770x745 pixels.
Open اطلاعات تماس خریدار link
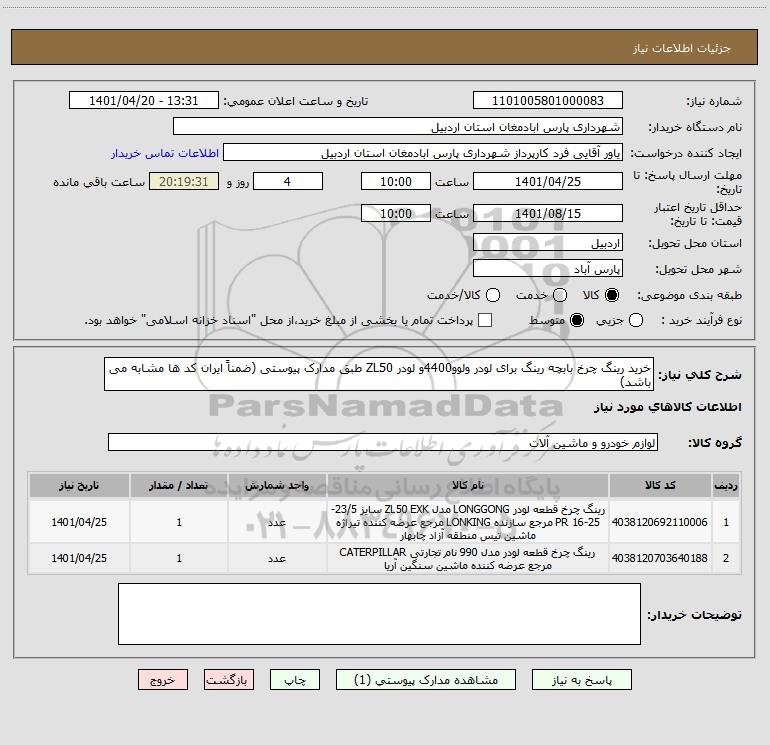click(165, 153)
